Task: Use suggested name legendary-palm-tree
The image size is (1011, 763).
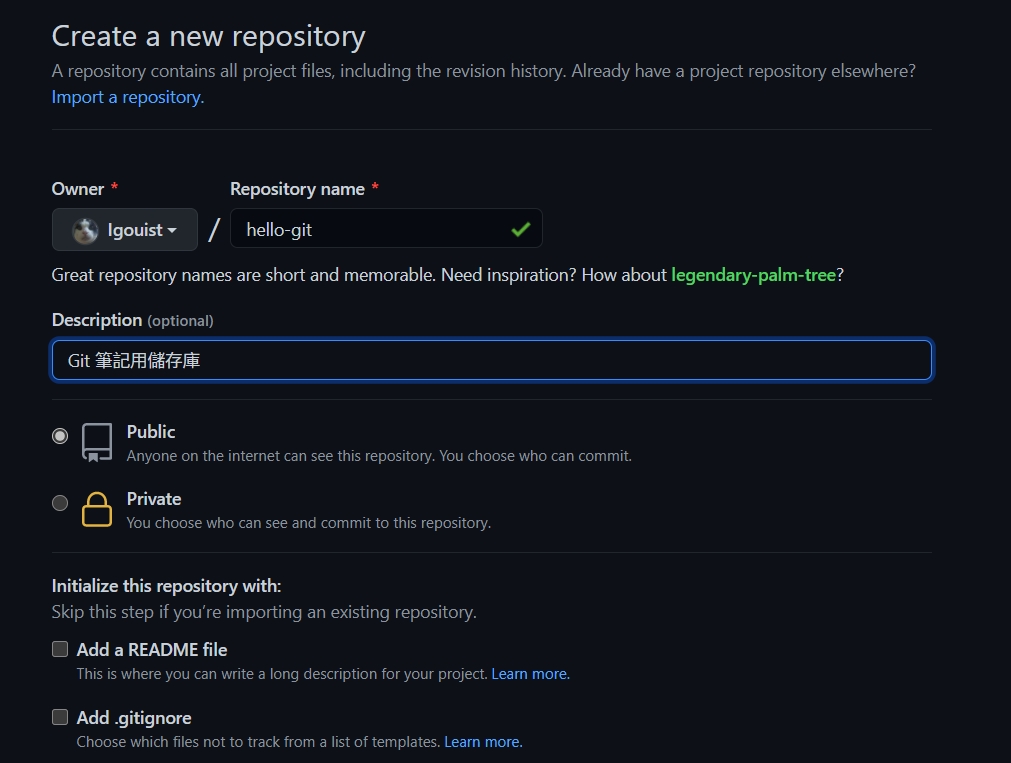Action: [x=753, y=274]
